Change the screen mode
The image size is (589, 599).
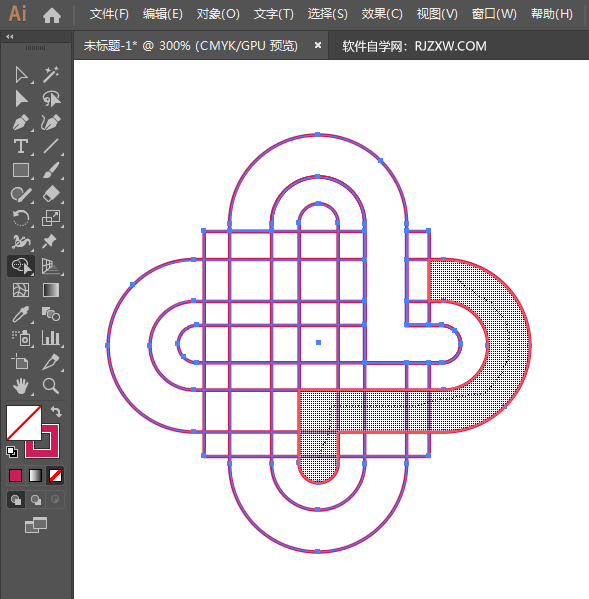36,525
